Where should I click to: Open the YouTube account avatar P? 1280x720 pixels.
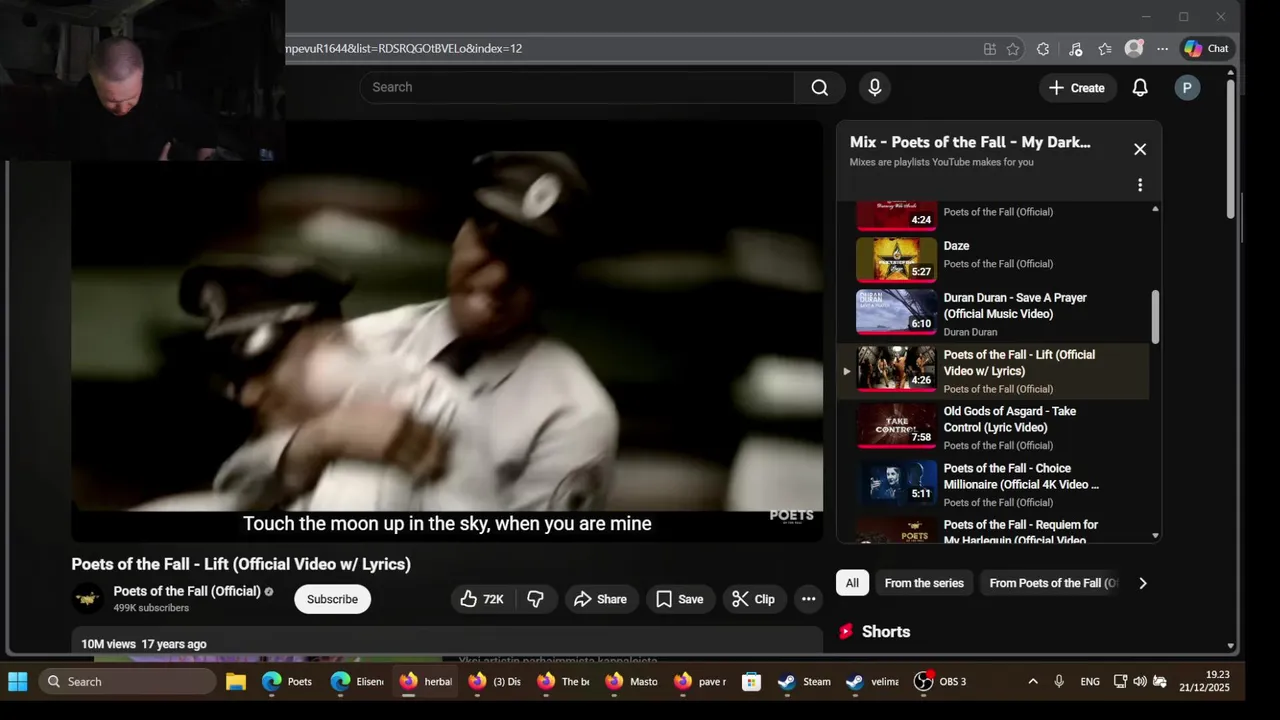click(1187, 88)
